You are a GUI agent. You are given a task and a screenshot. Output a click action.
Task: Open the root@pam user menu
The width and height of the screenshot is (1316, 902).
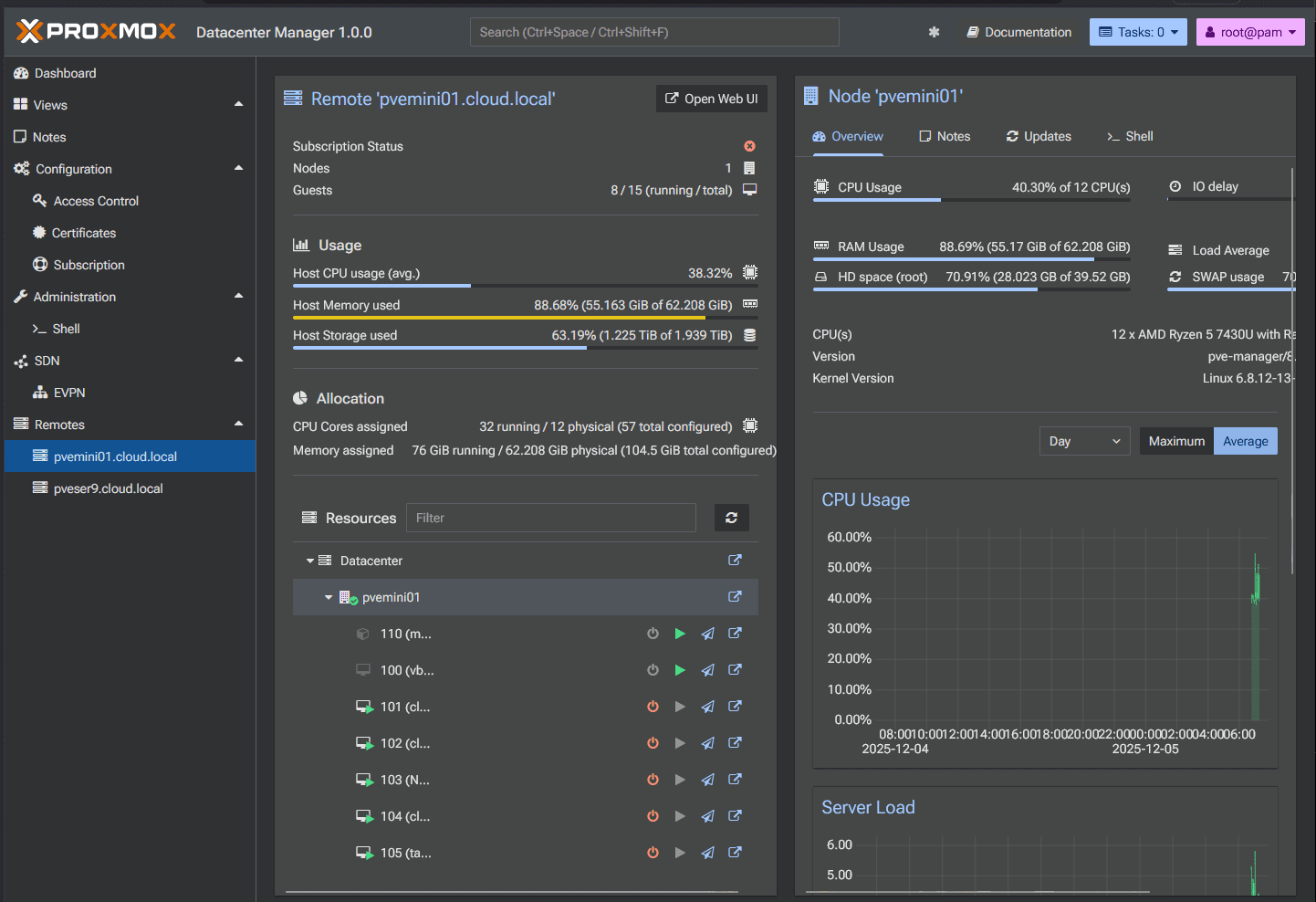(x=1250, y=31)
